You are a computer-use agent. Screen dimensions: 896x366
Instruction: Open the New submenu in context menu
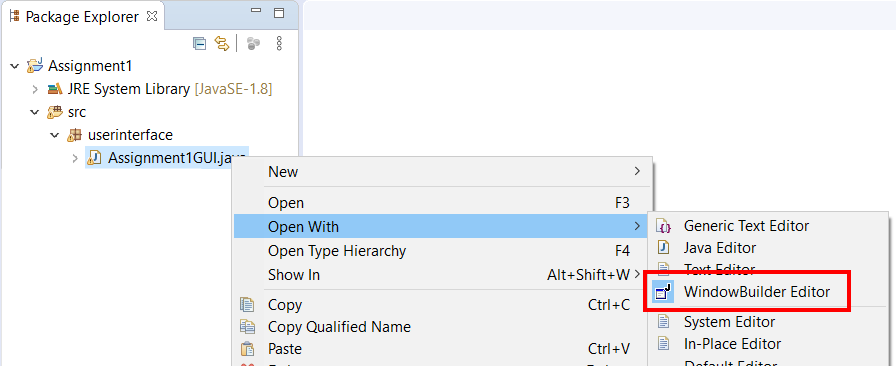coord(442,172)
